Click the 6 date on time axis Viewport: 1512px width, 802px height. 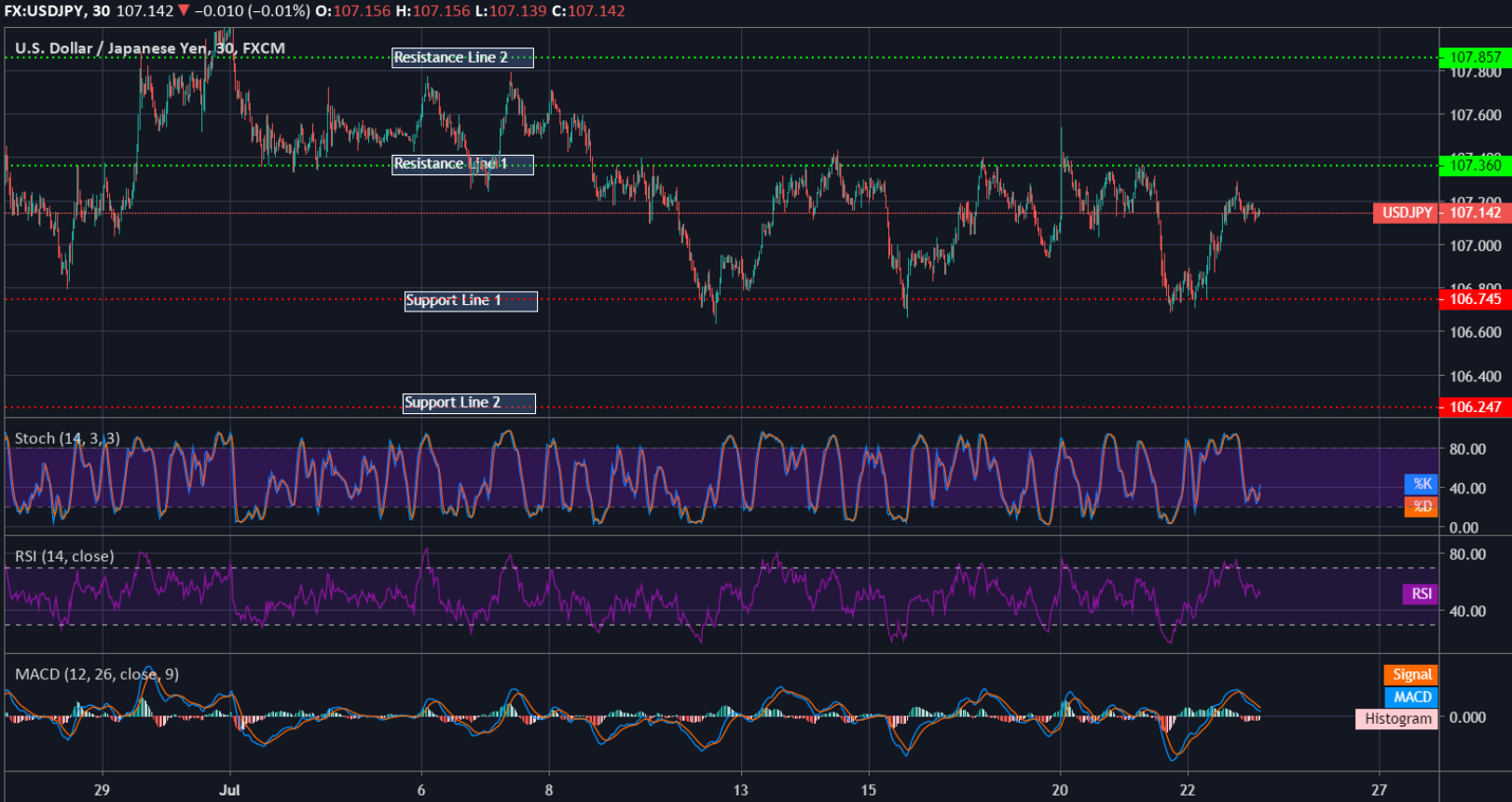point(421,790)
